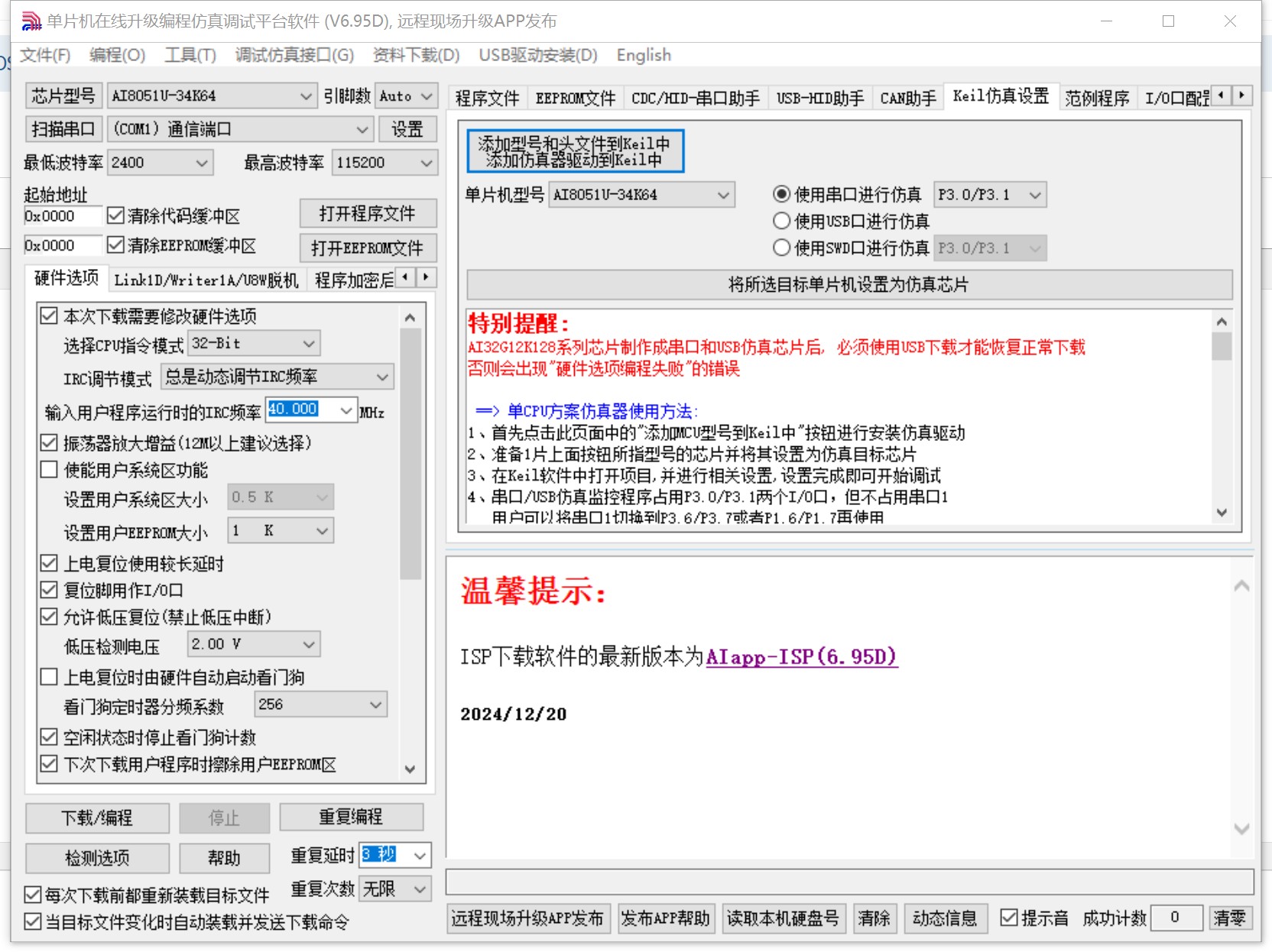Viewport: 1272px width, 952px height.
Task: Select 使用串口进行仿真 radio button
Action: tap(781, 194)
